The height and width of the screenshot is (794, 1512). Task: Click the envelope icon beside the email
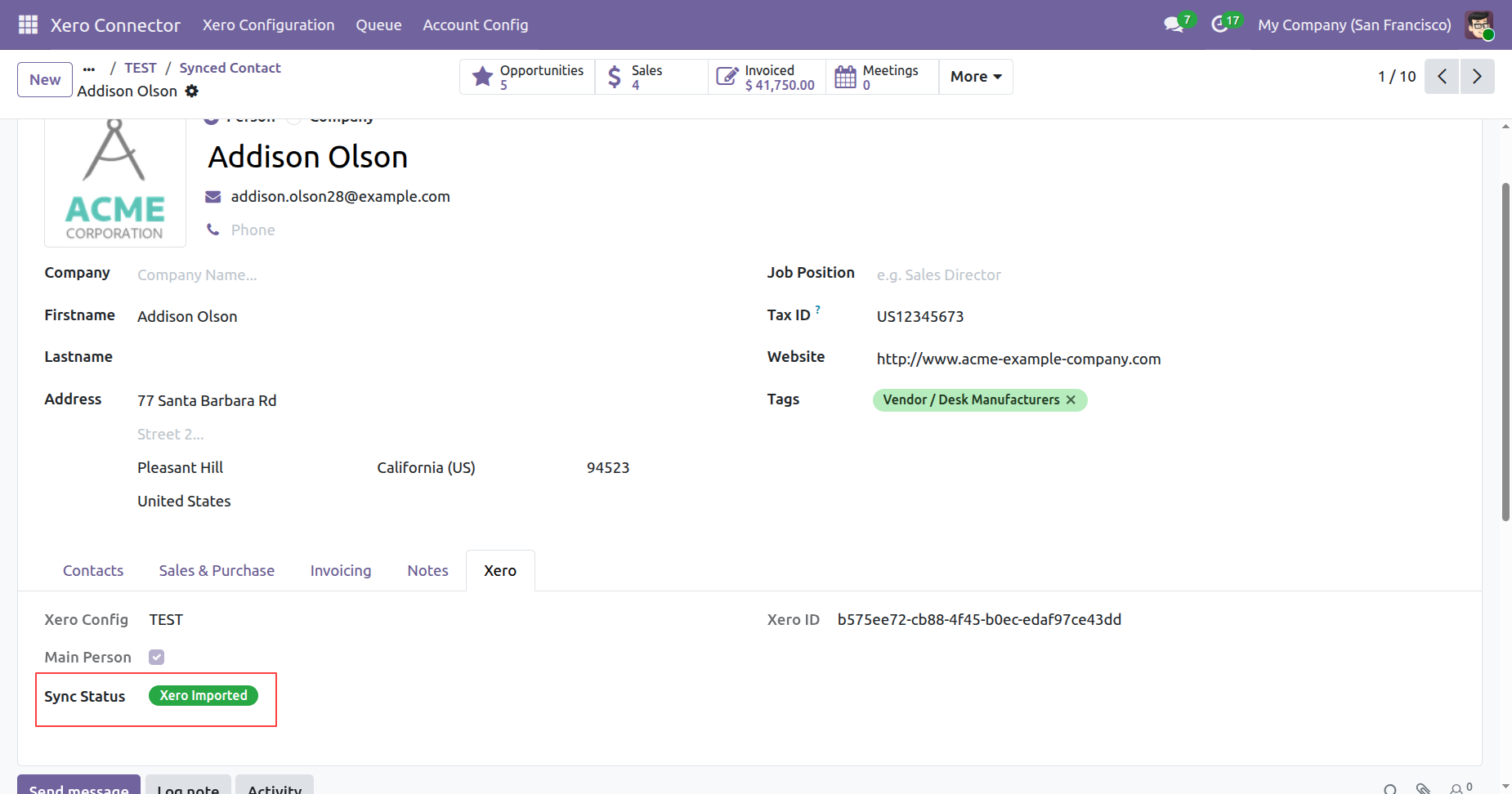213,197
